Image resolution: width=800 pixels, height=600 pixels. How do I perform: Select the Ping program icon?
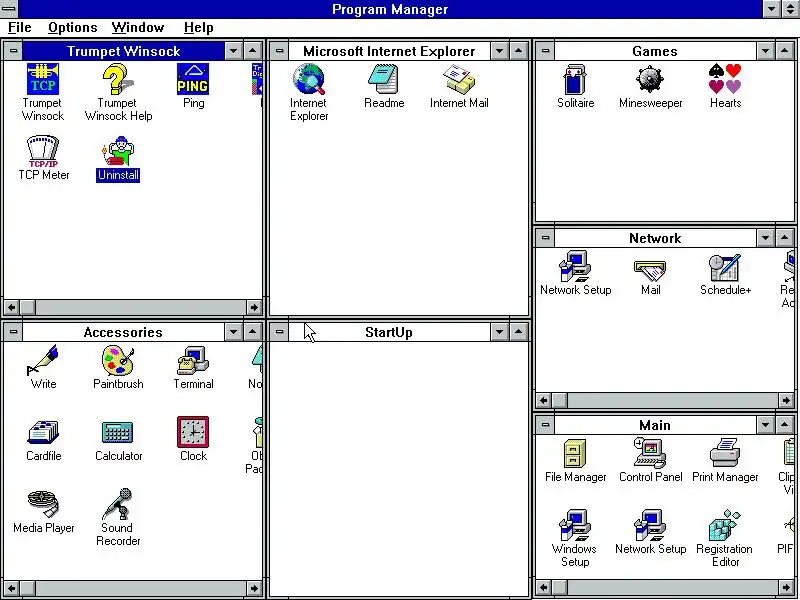tap(193, 79)
